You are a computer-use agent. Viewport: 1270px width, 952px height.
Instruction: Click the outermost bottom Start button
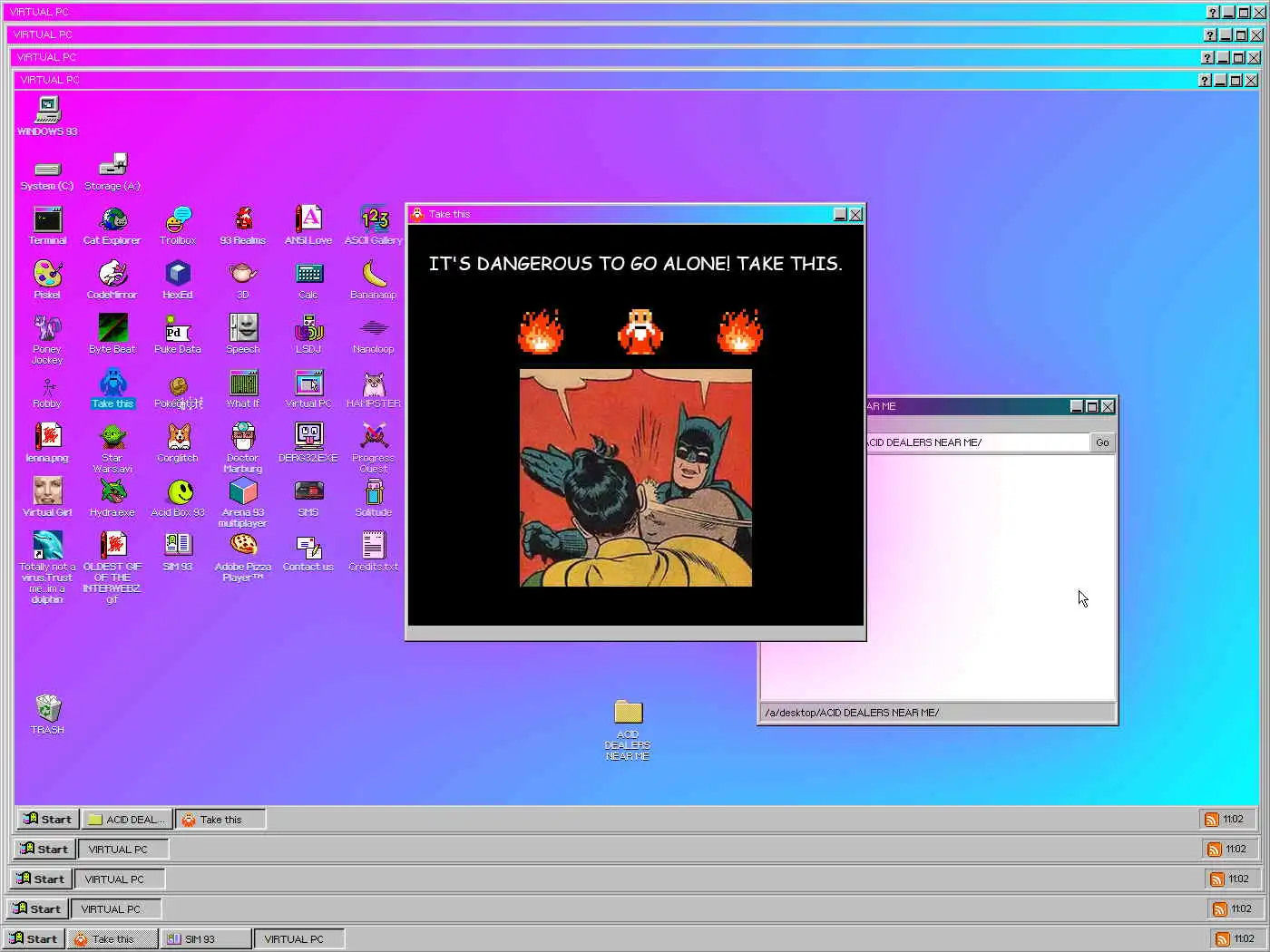pyautogui.click(x=34, y=939)
